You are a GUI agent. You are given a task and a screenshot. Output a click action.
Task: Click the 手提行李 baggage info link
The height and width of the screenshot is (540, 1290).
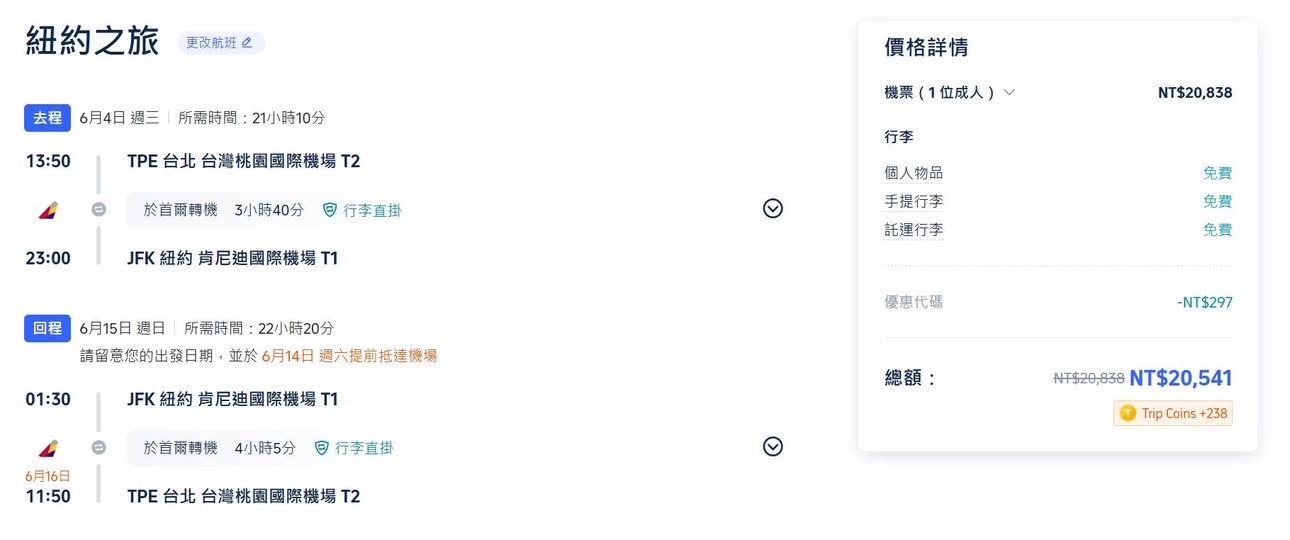tap(913, 201)
